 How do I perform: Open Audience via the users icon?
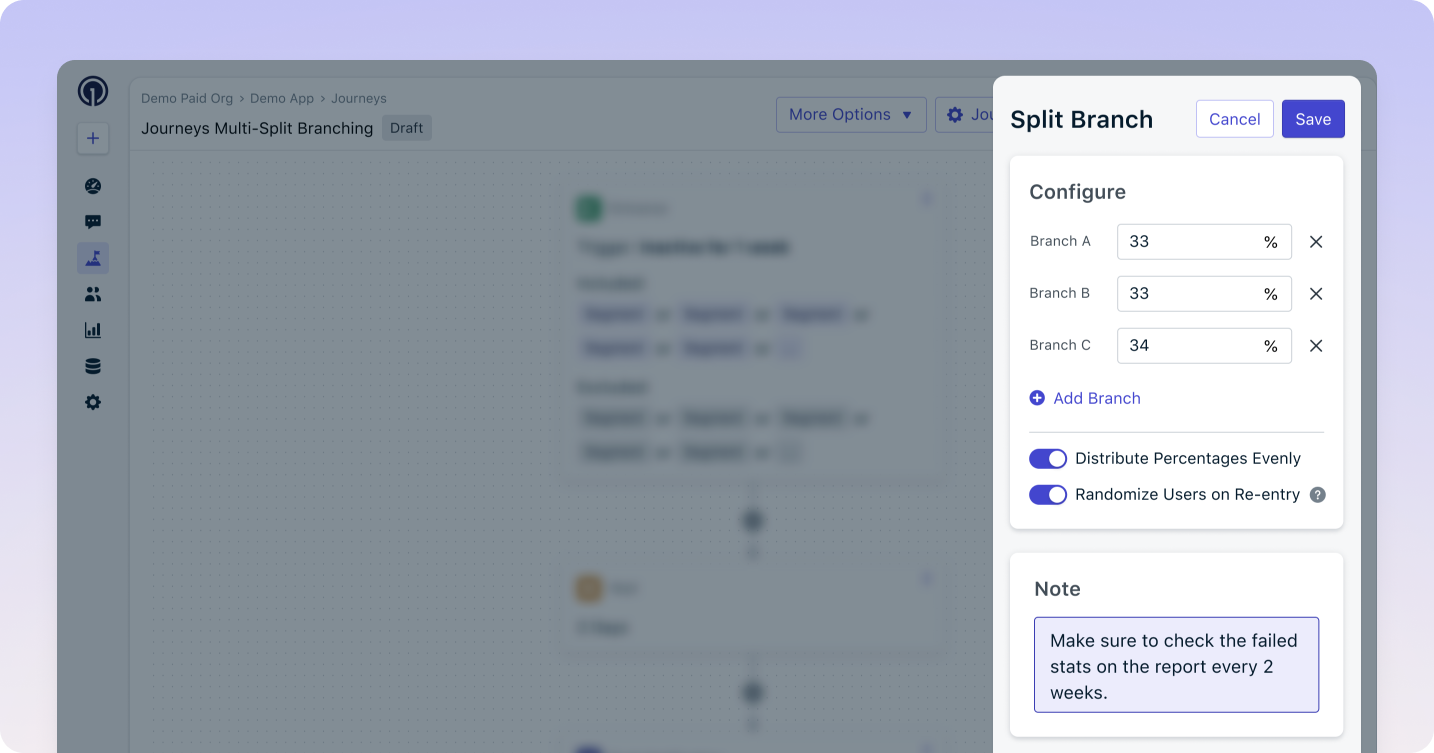(93, 294)
